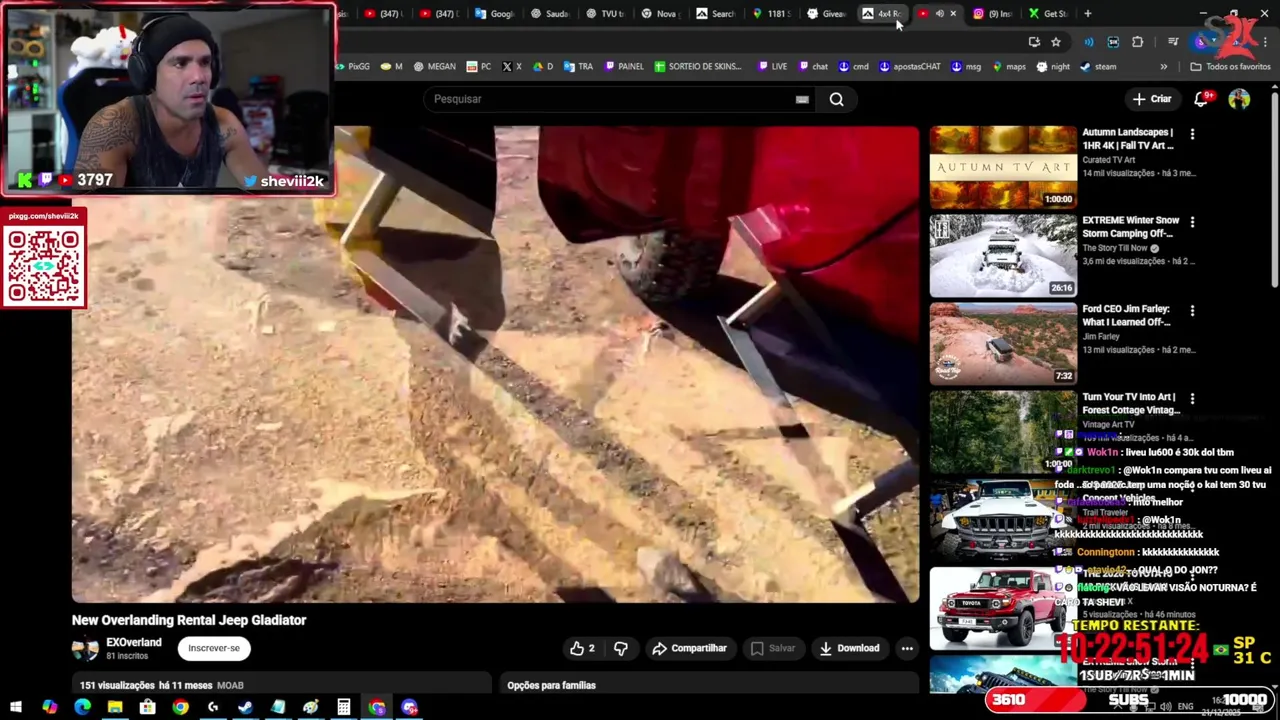Switch to the Nova g browser tab

pyautogui.click(x=660, y=14)
